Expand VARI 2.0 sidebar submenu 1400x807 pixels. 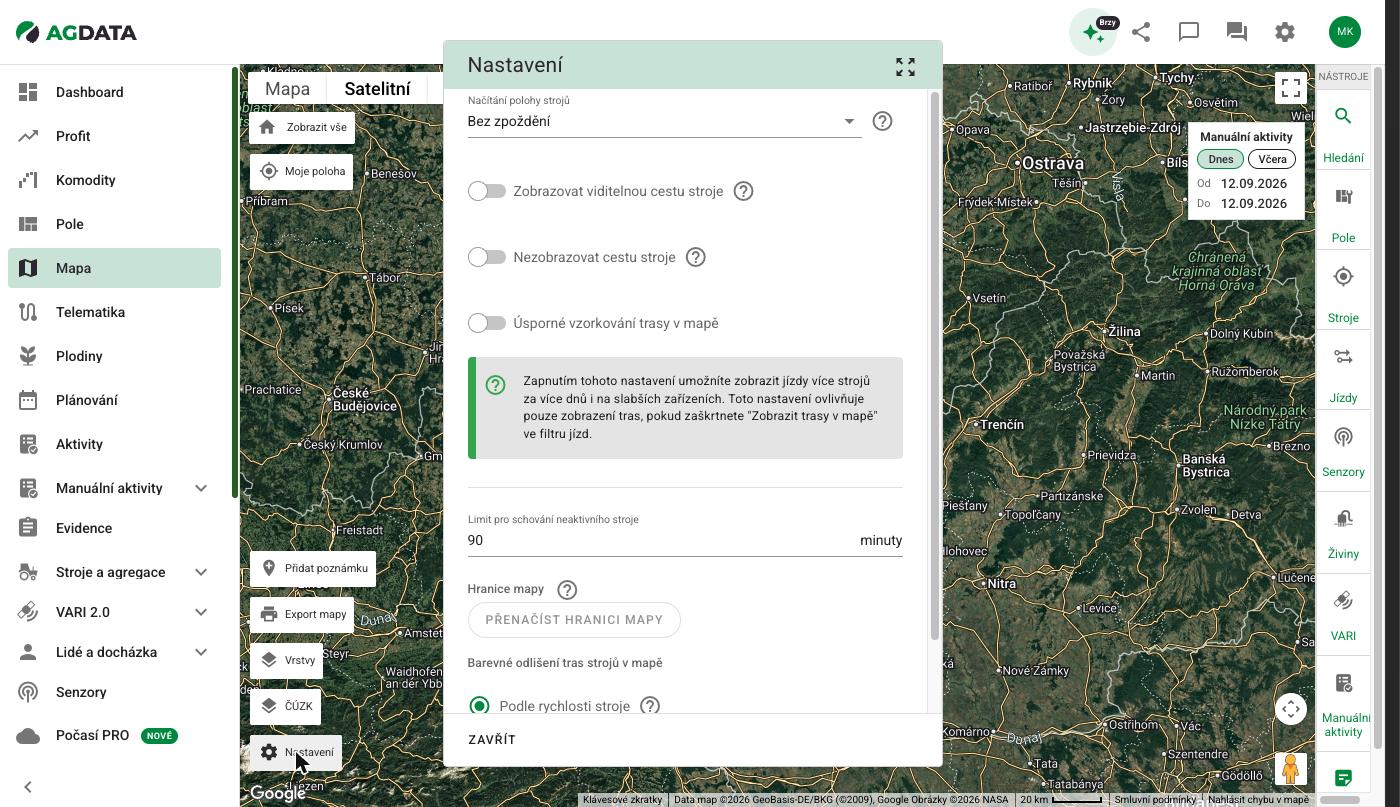[x=201, y=612]
